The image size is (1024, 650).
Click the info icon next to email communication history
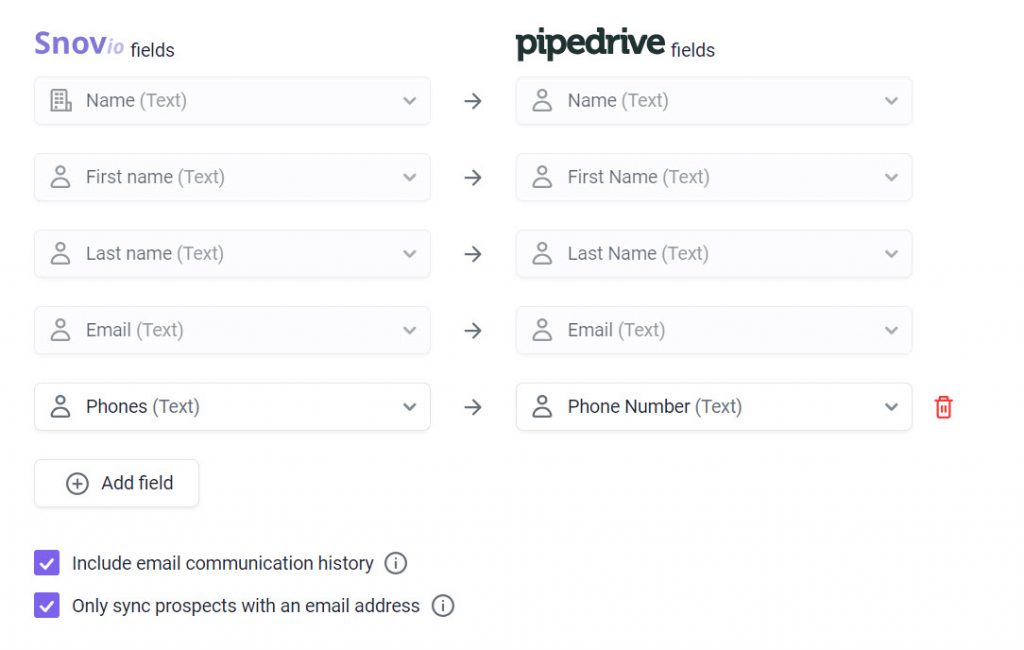click(x=396, y=563)
